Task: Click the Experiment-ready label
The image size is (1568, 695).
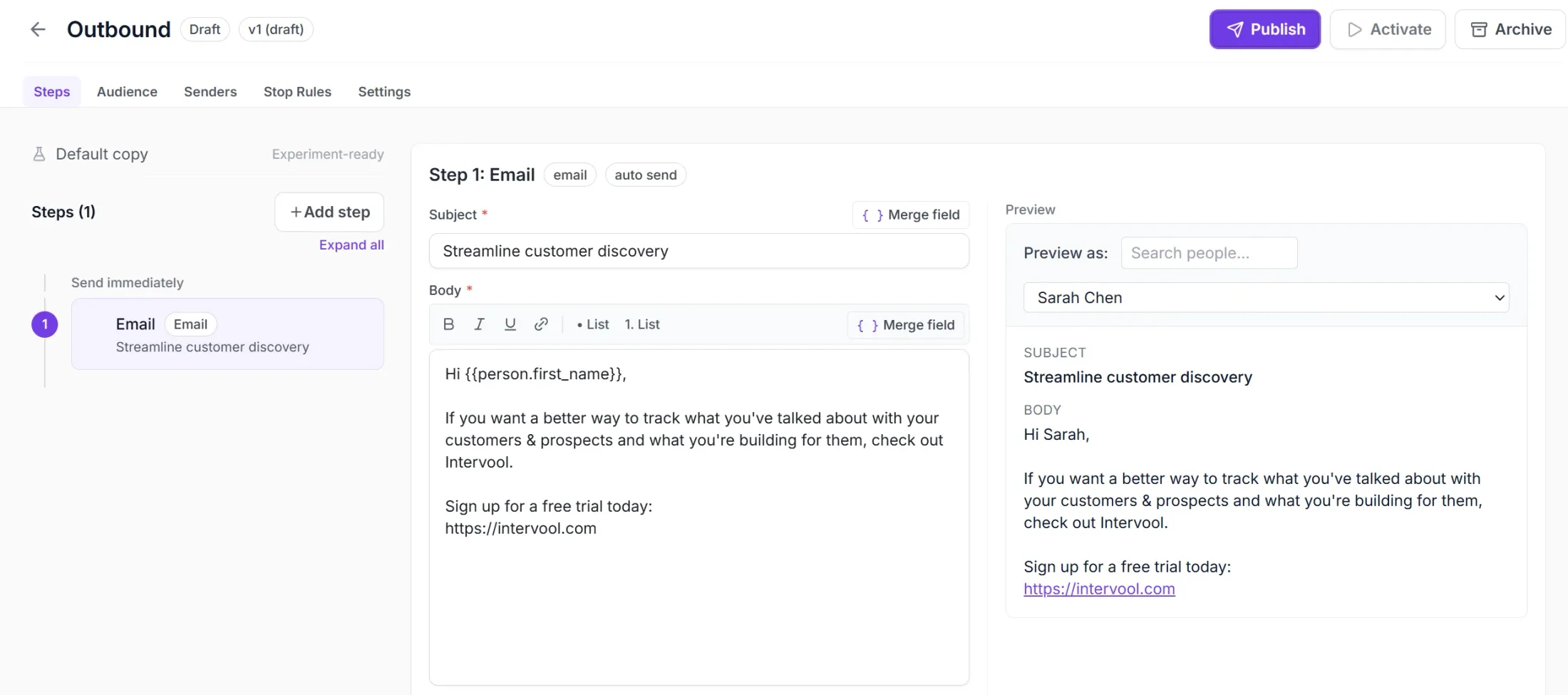Action: pyautogui.click(x=328, y=154)
